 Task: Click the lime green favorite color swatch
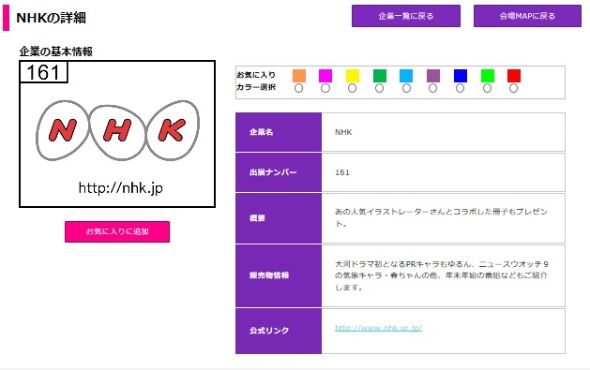tap(488, 76)
